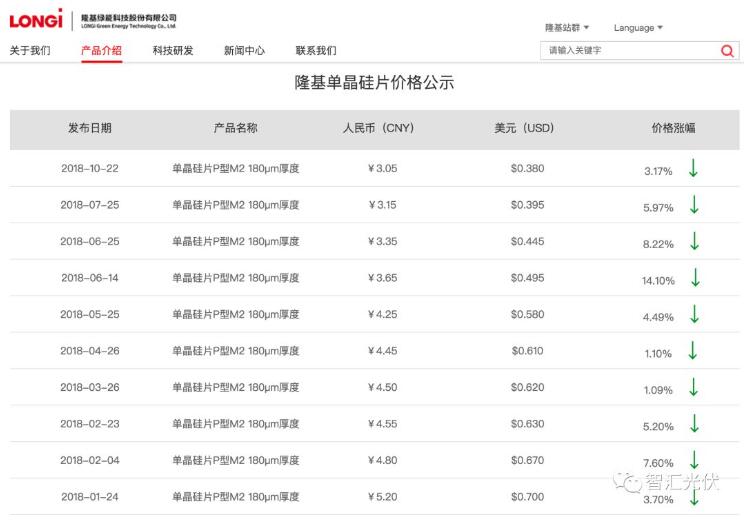Screen dimensions: 749x522
Task: Click the CNY price ¥4.25
Action: (383, 314)
